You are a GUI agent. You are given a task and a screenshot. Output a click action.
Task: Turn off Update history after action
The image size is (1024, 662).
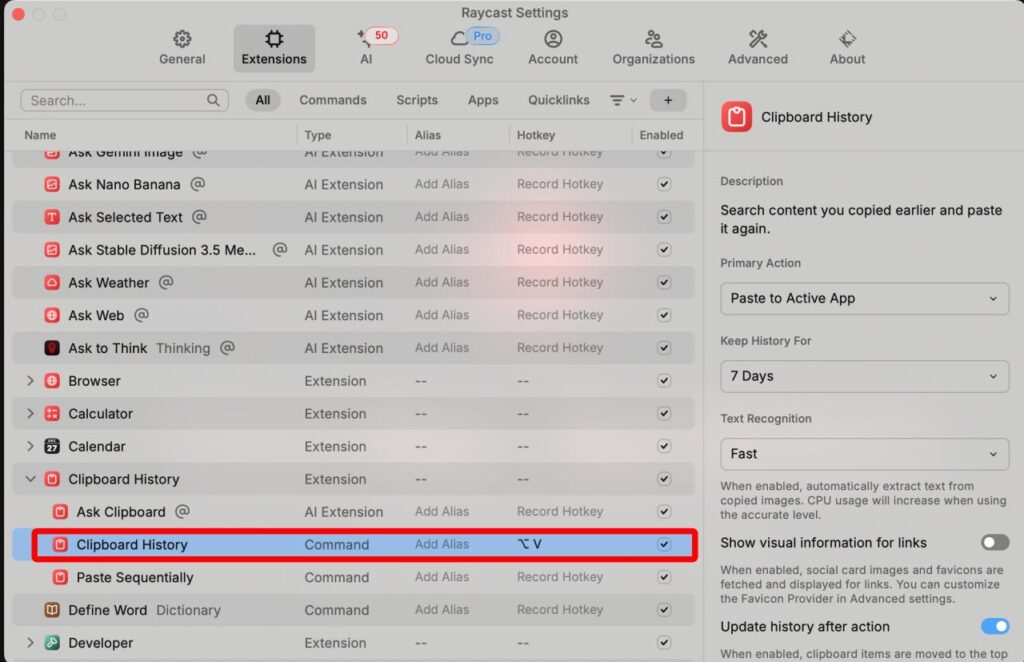coord(994,627)
